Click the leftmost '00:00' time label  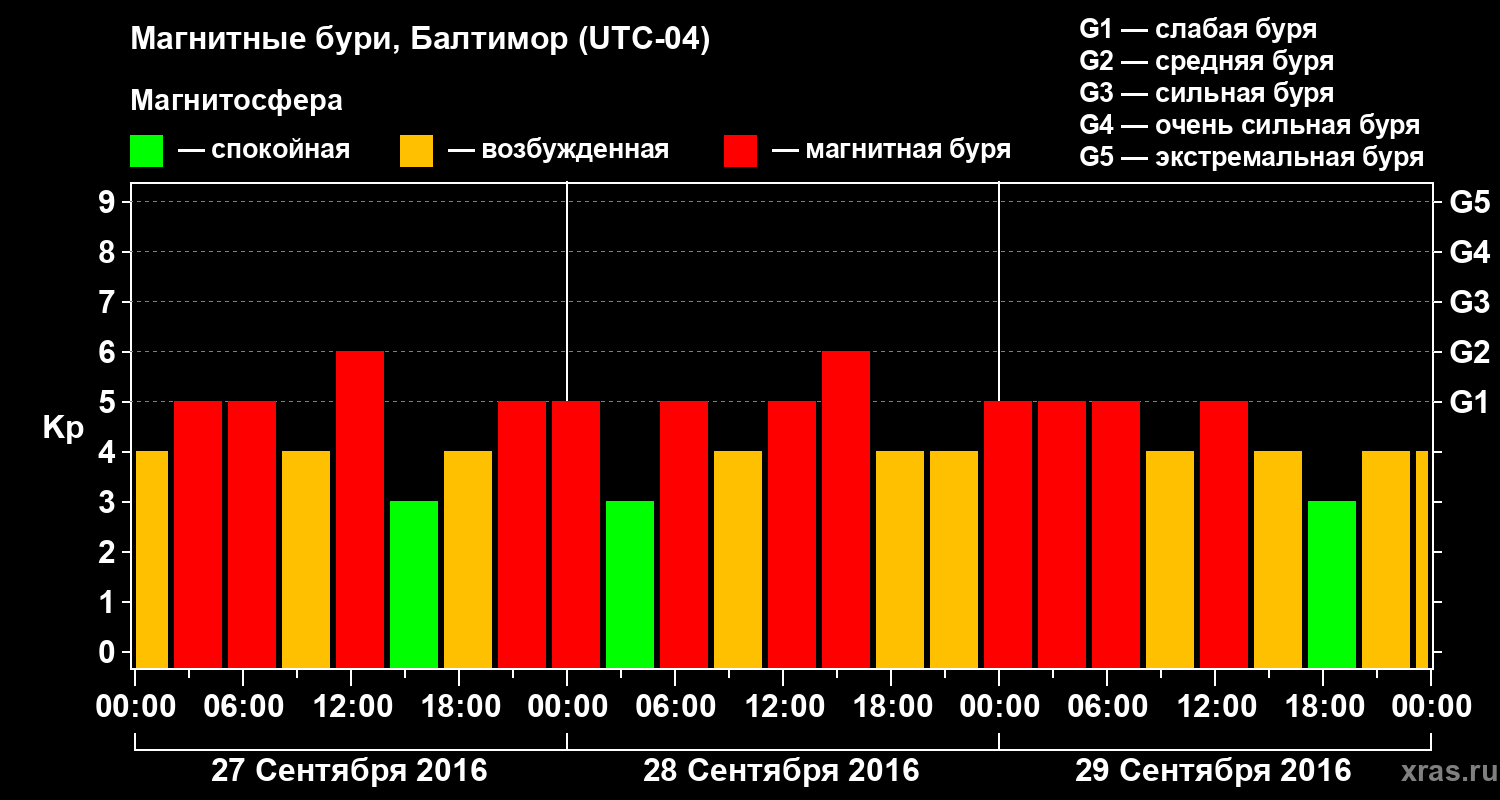(x=135, y=707)
